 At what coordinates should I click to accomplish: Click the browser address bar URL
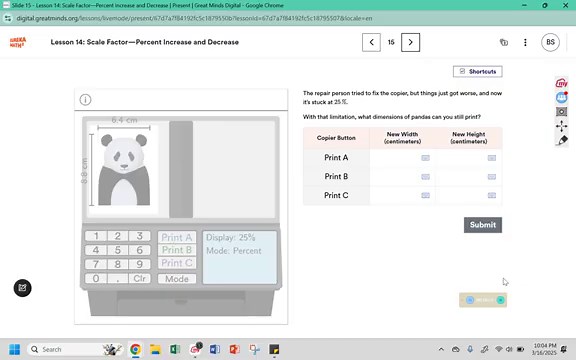pyautogui.click(x=194, y=18)
